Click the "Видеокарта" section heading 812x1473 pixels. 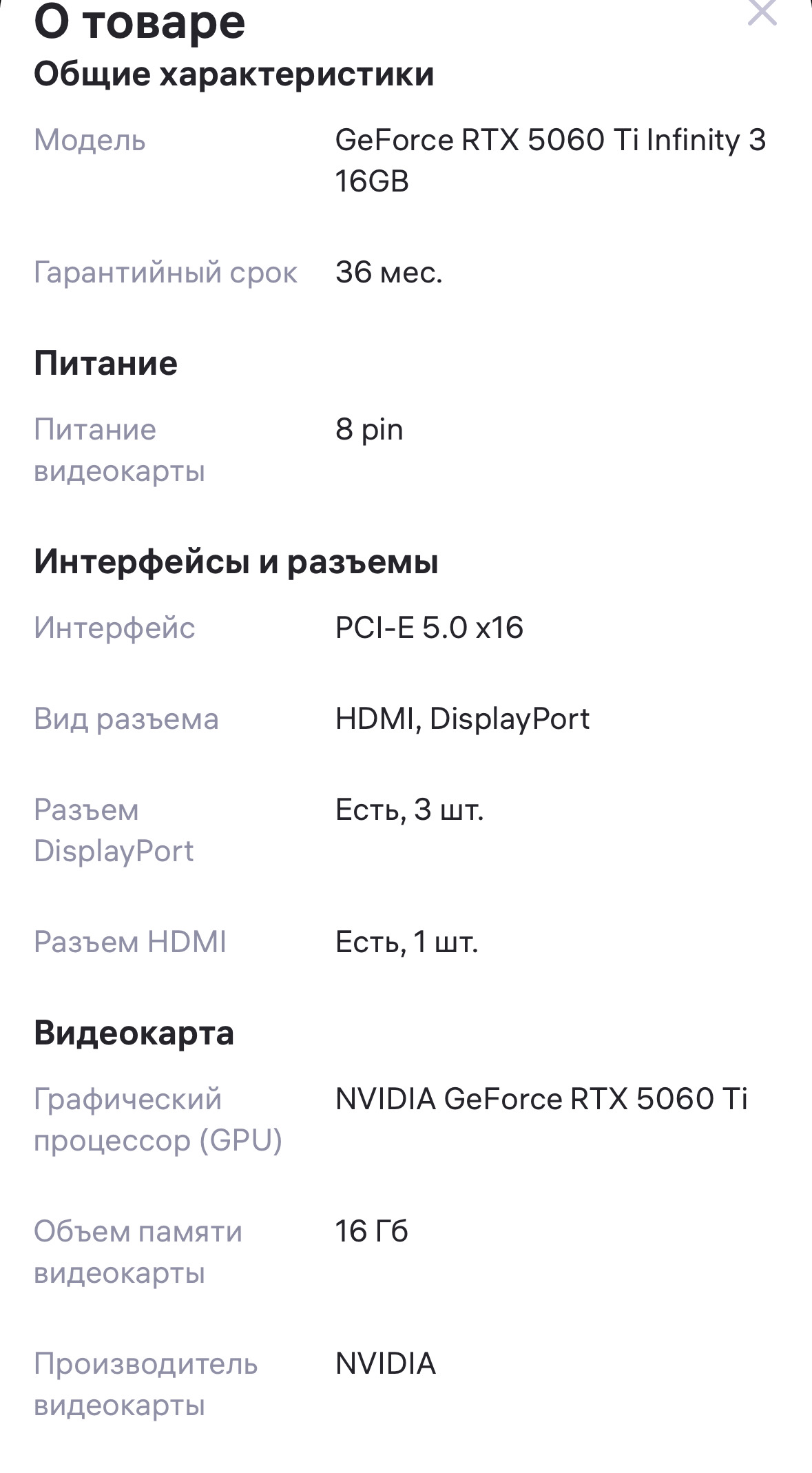click(134, 1033)
